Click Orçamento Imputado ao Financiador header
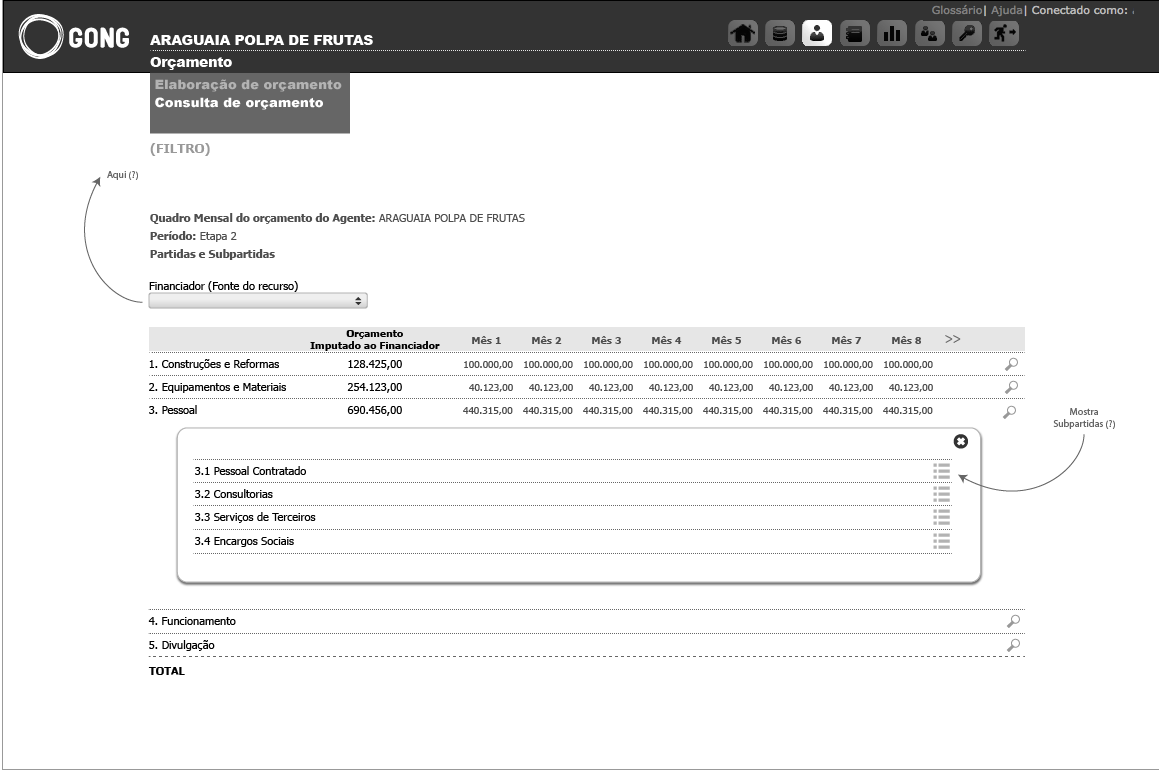The height and width of the screenshot is (770, 1159). [x=375, y=340]
